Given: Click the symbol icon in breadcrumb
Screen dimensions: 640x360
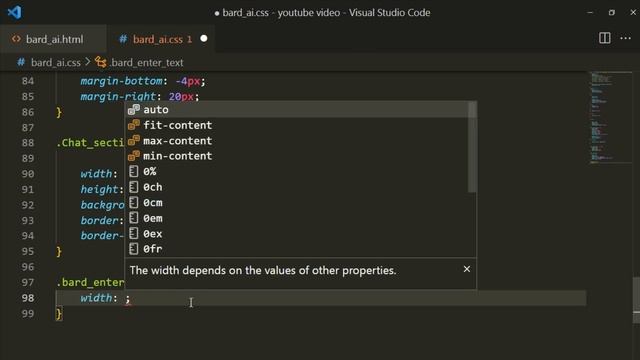Looking at the screenshot, I should click(101, 62).
